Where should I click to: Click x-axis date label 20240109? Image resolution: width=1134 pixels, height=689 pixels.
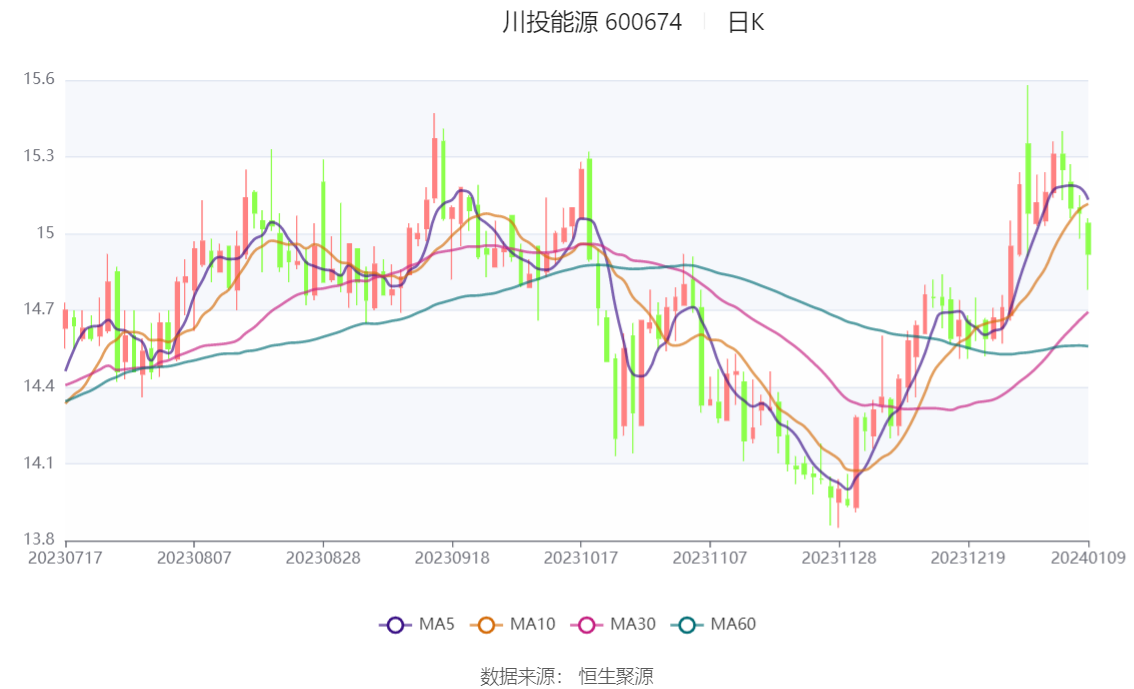[x=1088, y=558]
